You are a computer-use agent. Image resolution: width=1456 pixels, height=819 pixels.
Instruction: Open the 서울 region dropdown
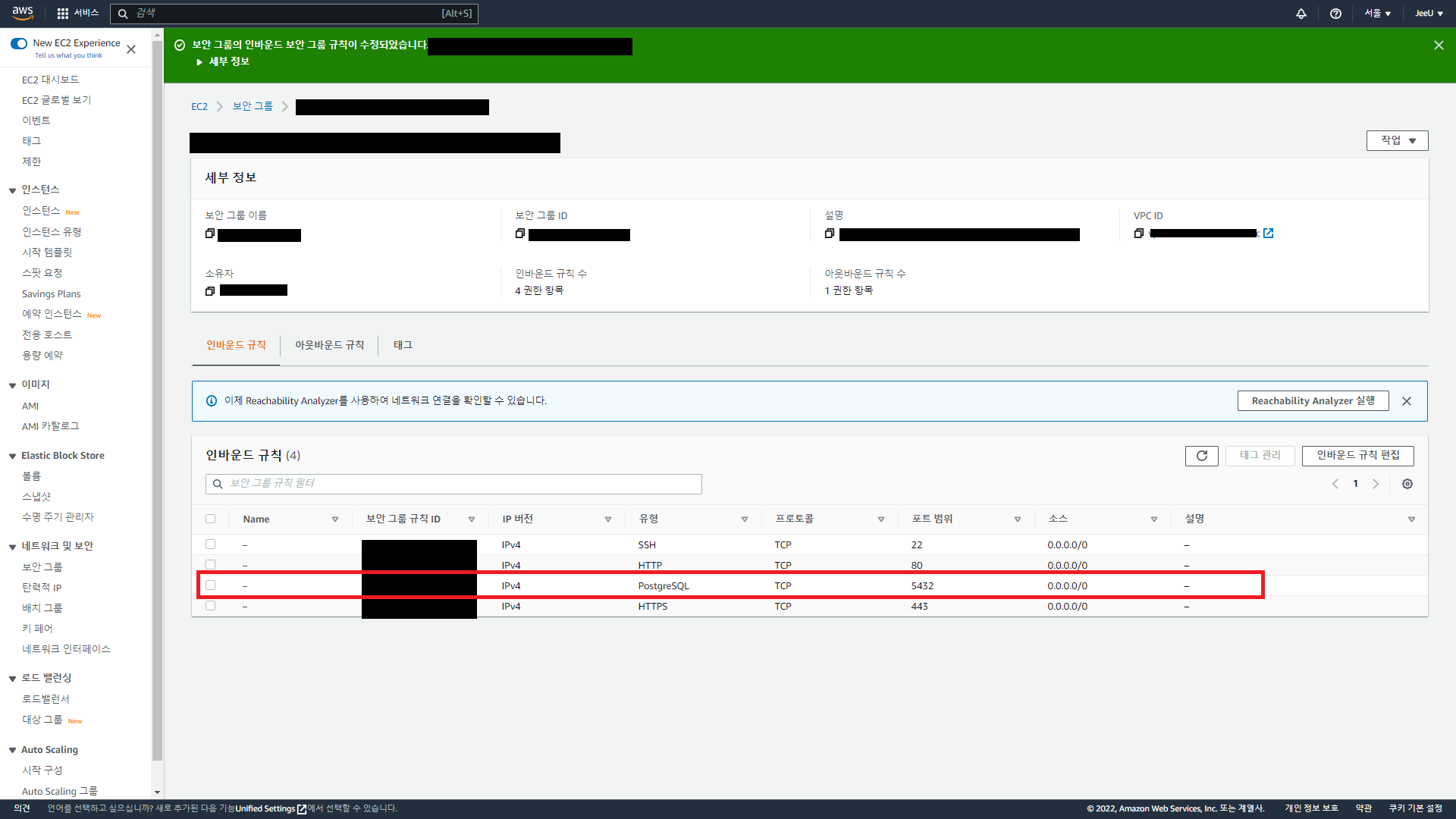tap(1377, 14)
